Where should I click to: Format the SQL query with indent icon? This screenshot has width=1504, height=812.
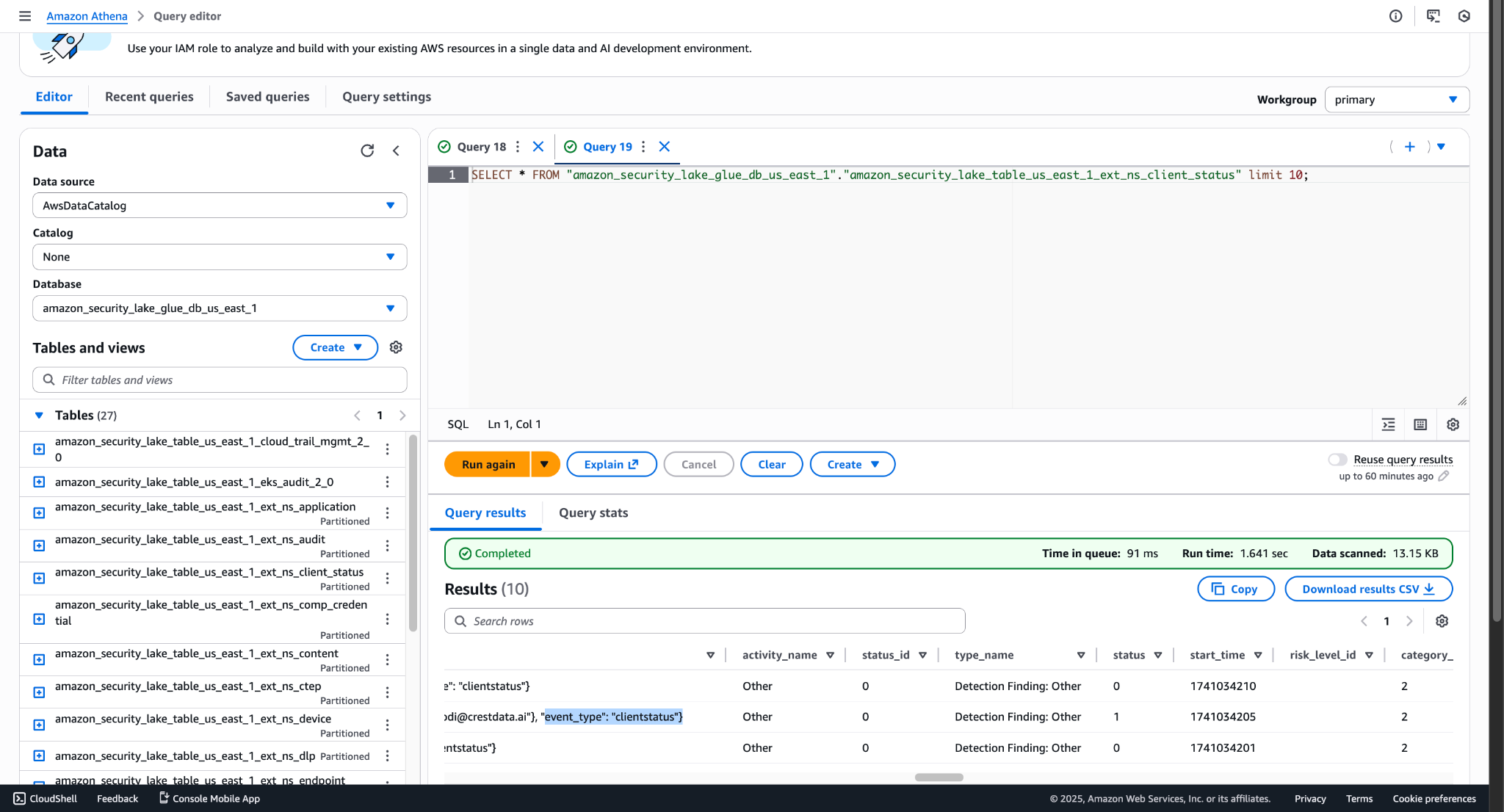tap(1388, 424)
